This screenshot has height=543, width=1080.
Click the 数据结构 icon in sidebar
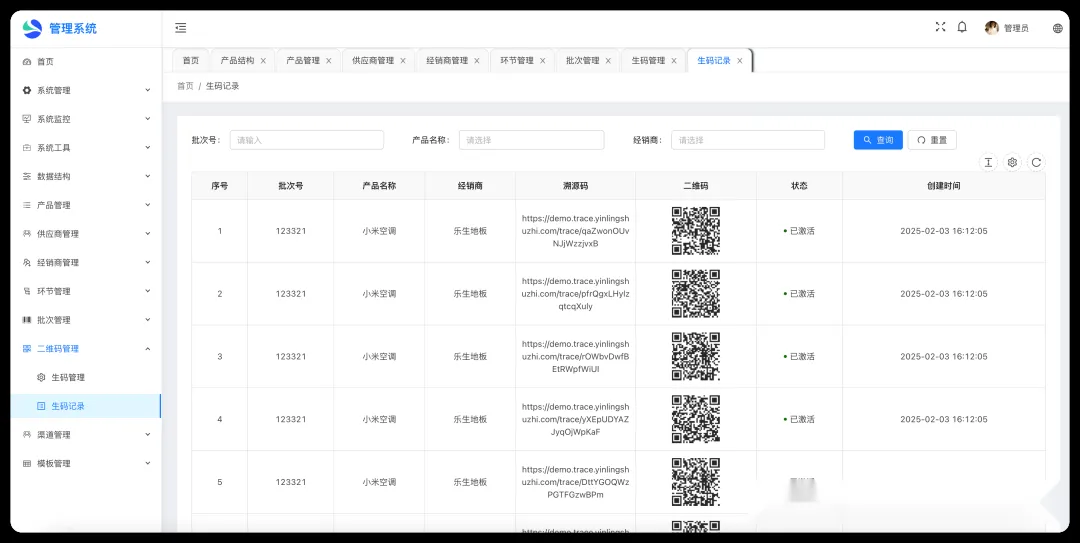click(x=27, y=176)
